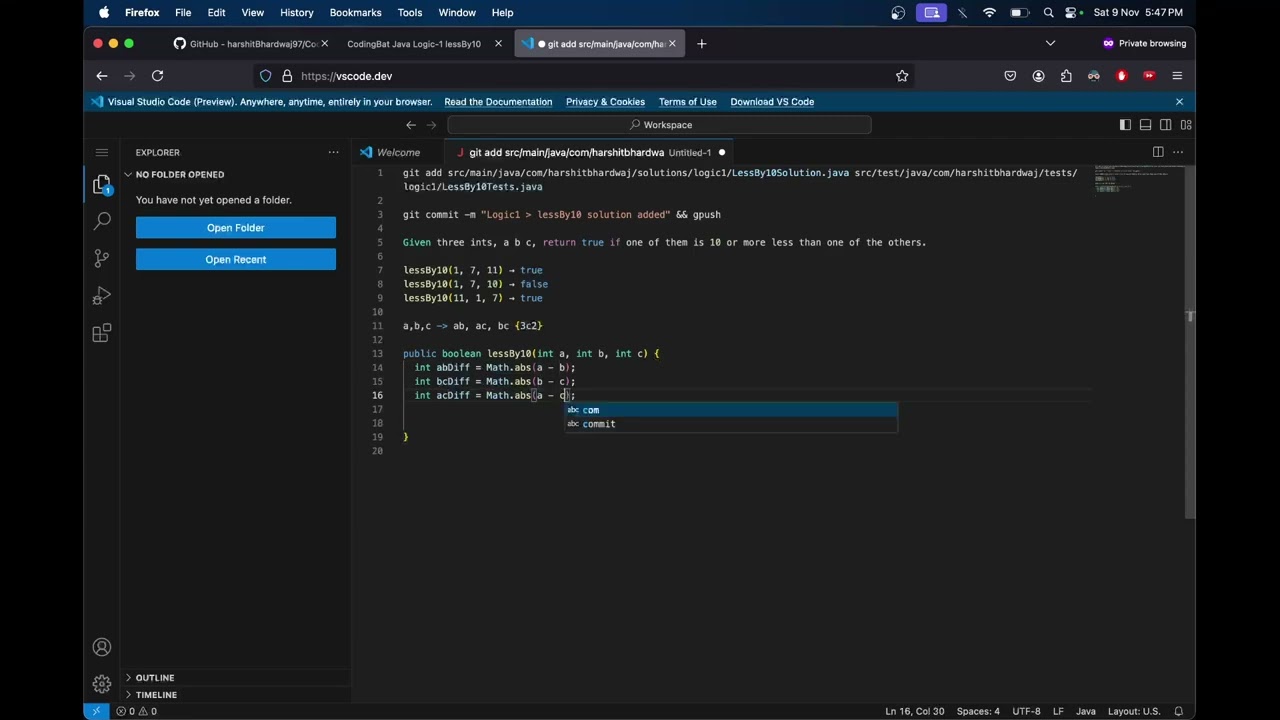Collapse the No Folder Opened section
The image size is (1280, 720).
point(180,174)
